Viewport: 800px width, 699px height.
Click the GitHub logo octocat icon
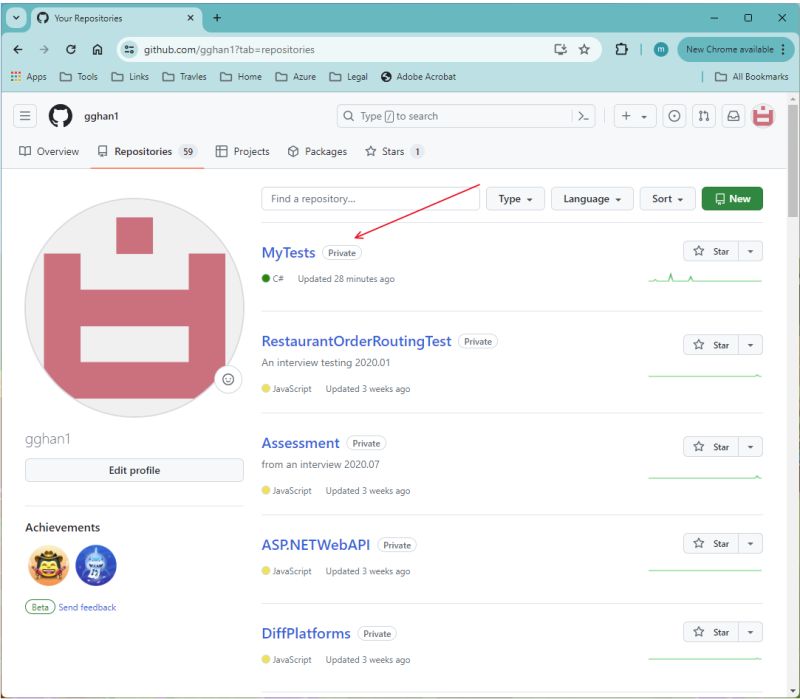[61, 115]
